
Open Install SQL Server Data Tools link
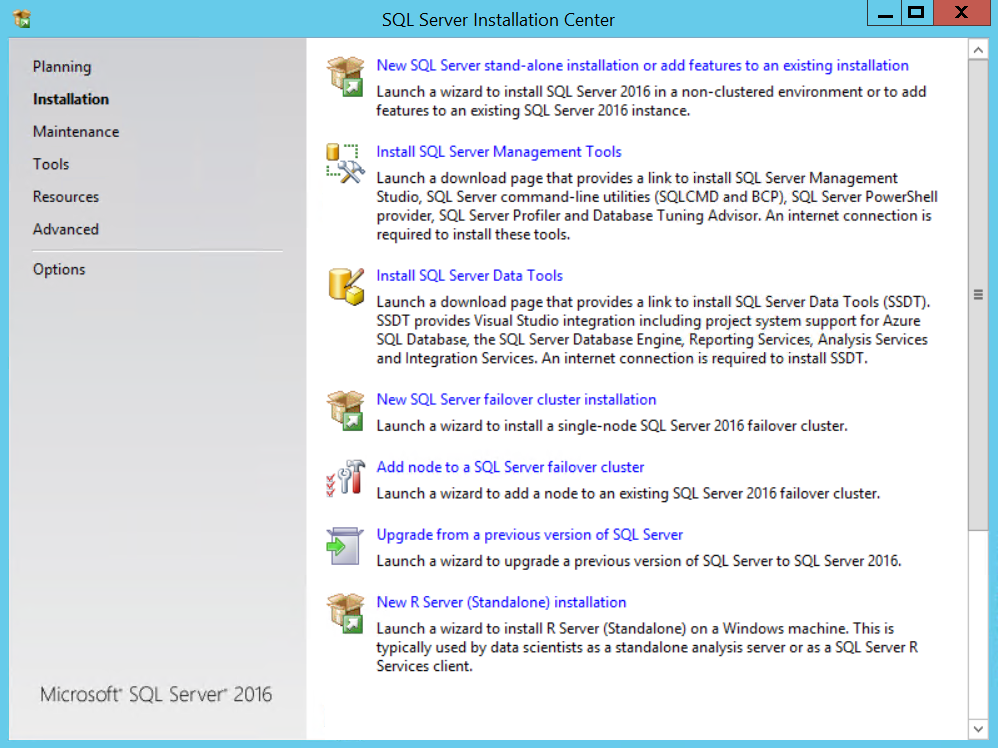pos(469,275)
